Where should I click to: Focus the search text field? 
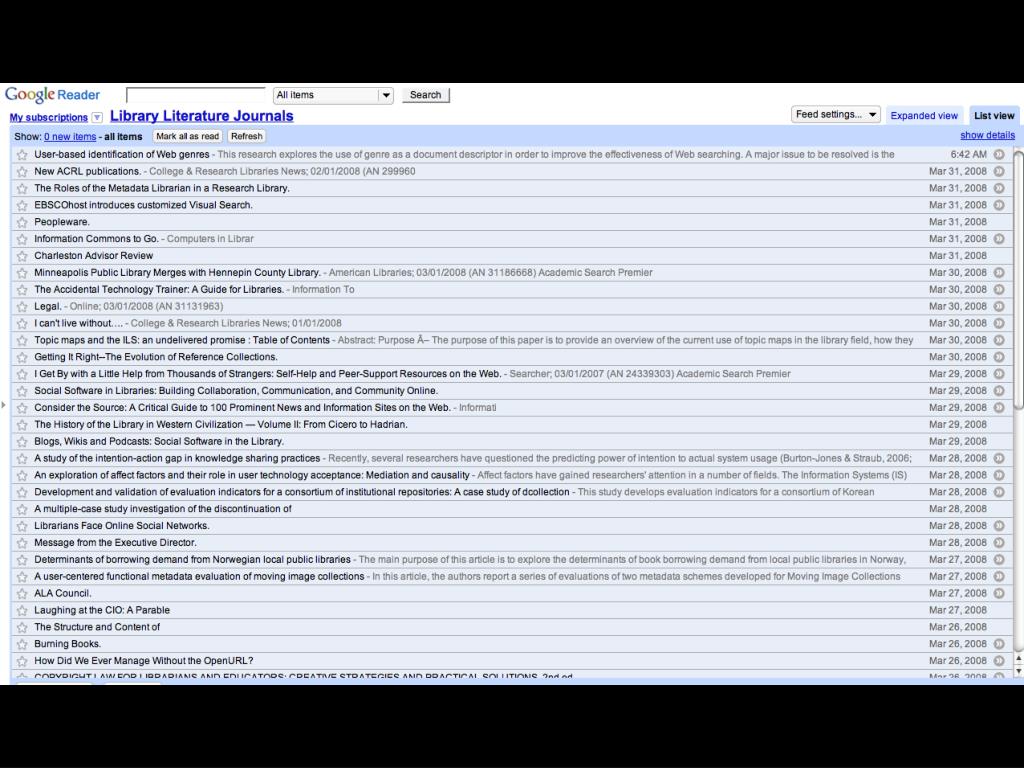coord(196,95)
